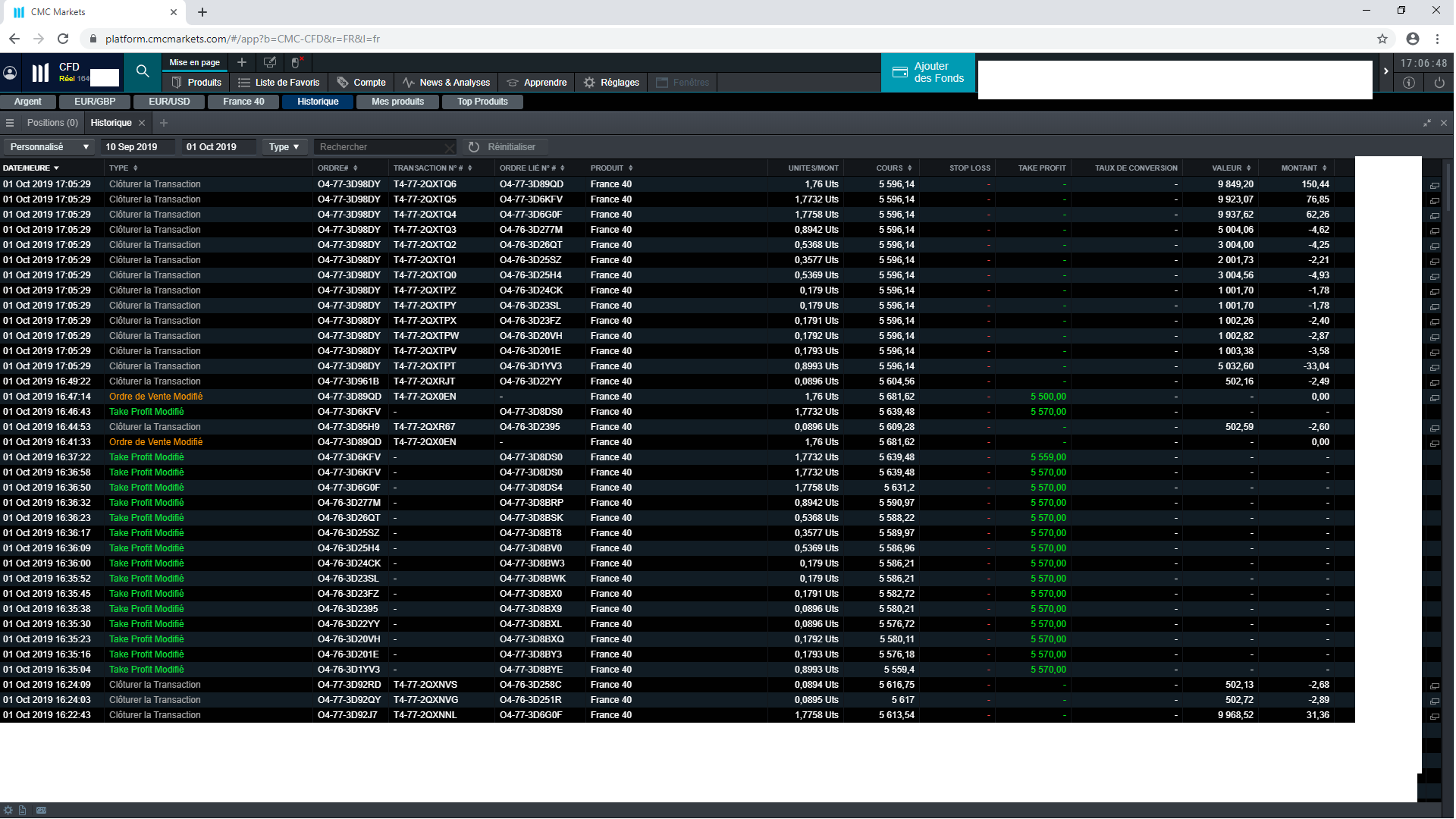1456x819 pixels.
Task: Select the France 40 layout tab
Action: (243, 102)
